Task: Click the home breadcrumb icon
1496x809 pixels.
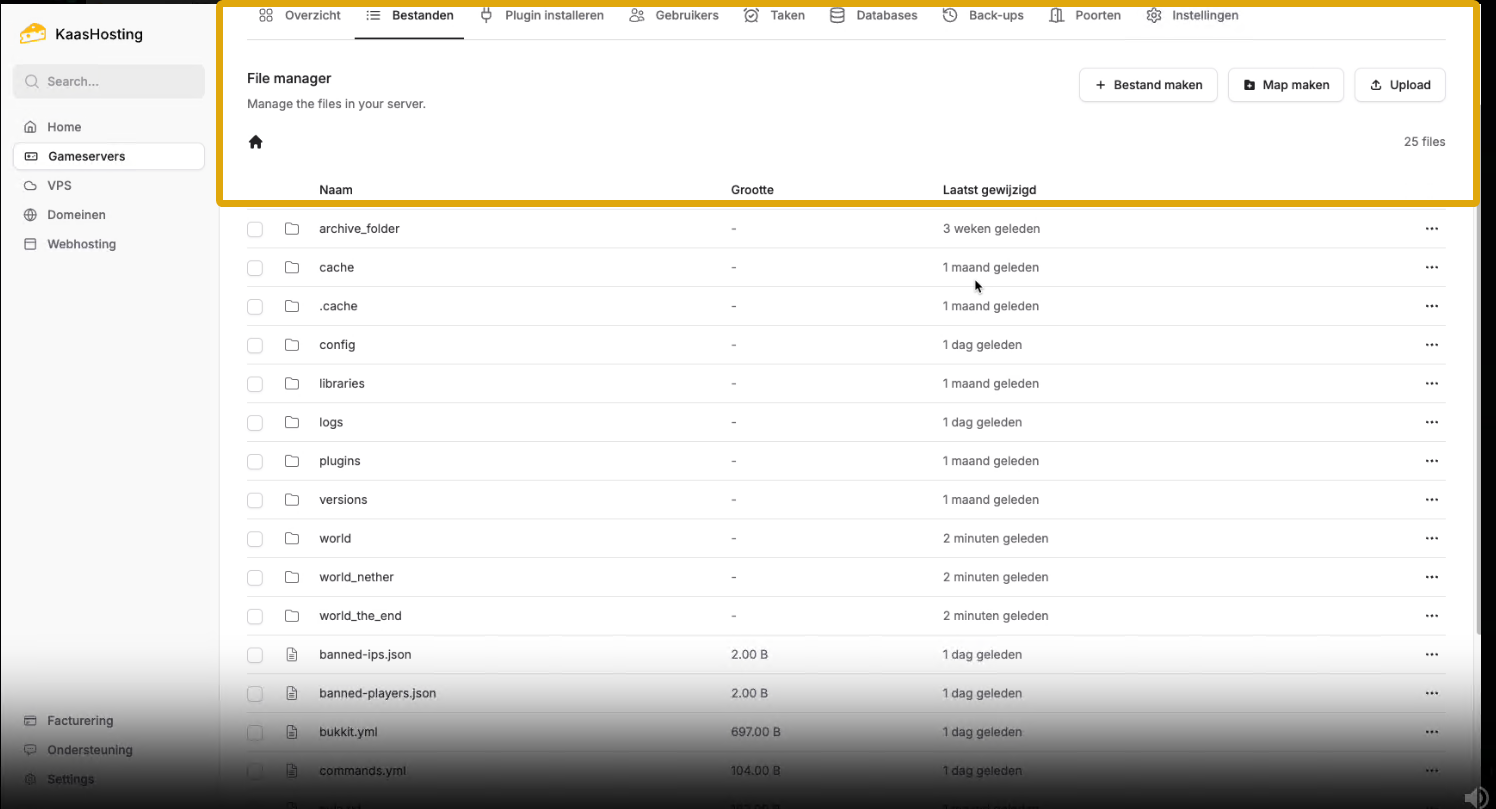Action: pos(255,142)
